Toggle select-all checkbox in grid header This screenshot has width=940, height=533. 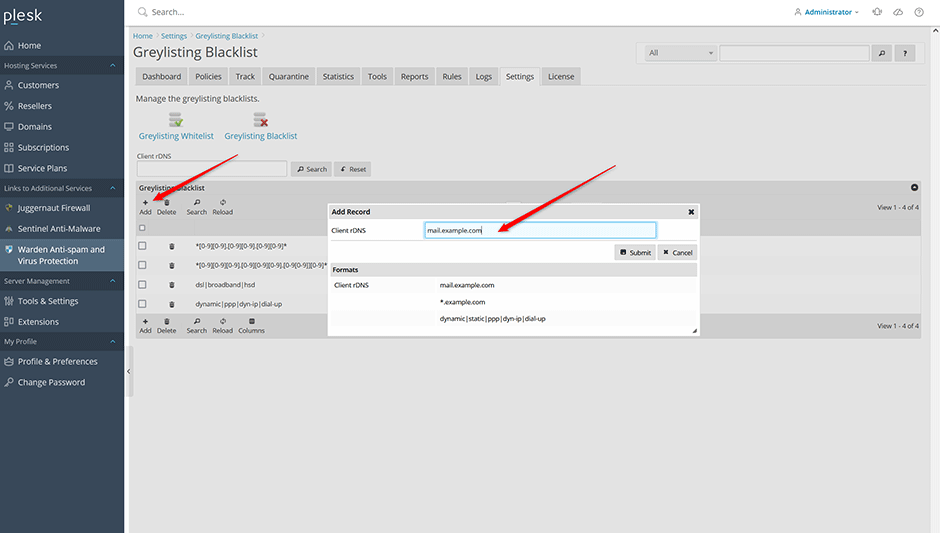tap(142, 228)
